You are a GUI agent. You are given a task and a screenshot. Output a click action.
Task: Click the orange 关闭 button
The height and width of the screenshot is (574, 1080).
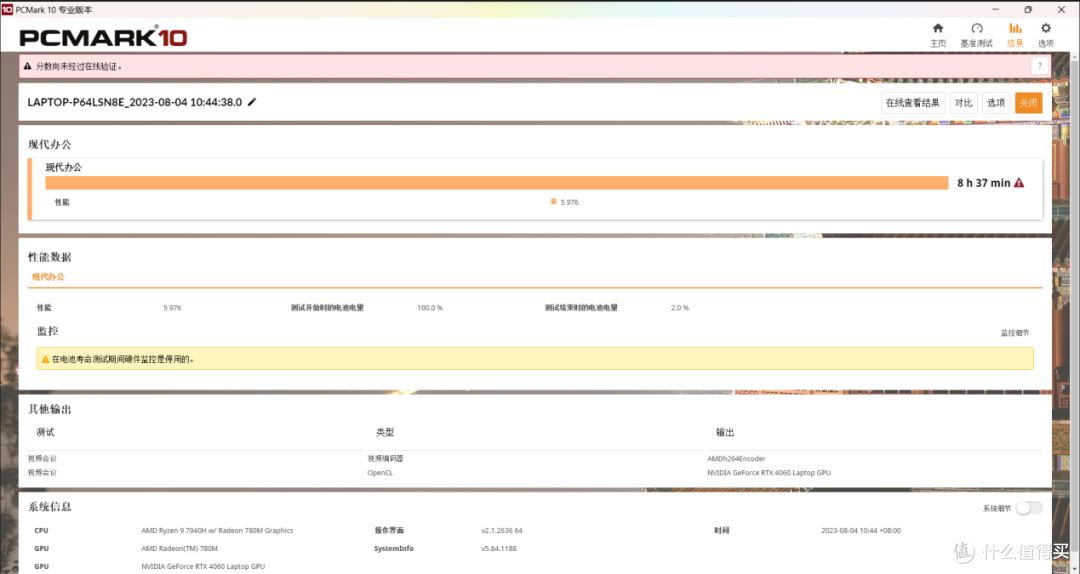(1028, 103)
